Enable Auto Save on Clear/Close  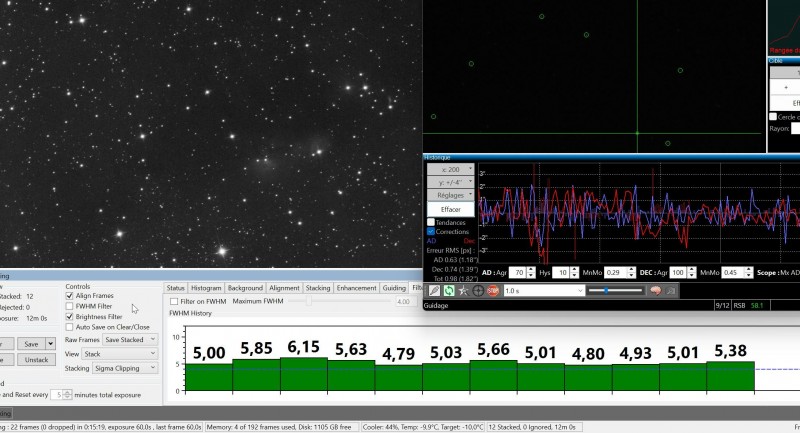point(69,327)
